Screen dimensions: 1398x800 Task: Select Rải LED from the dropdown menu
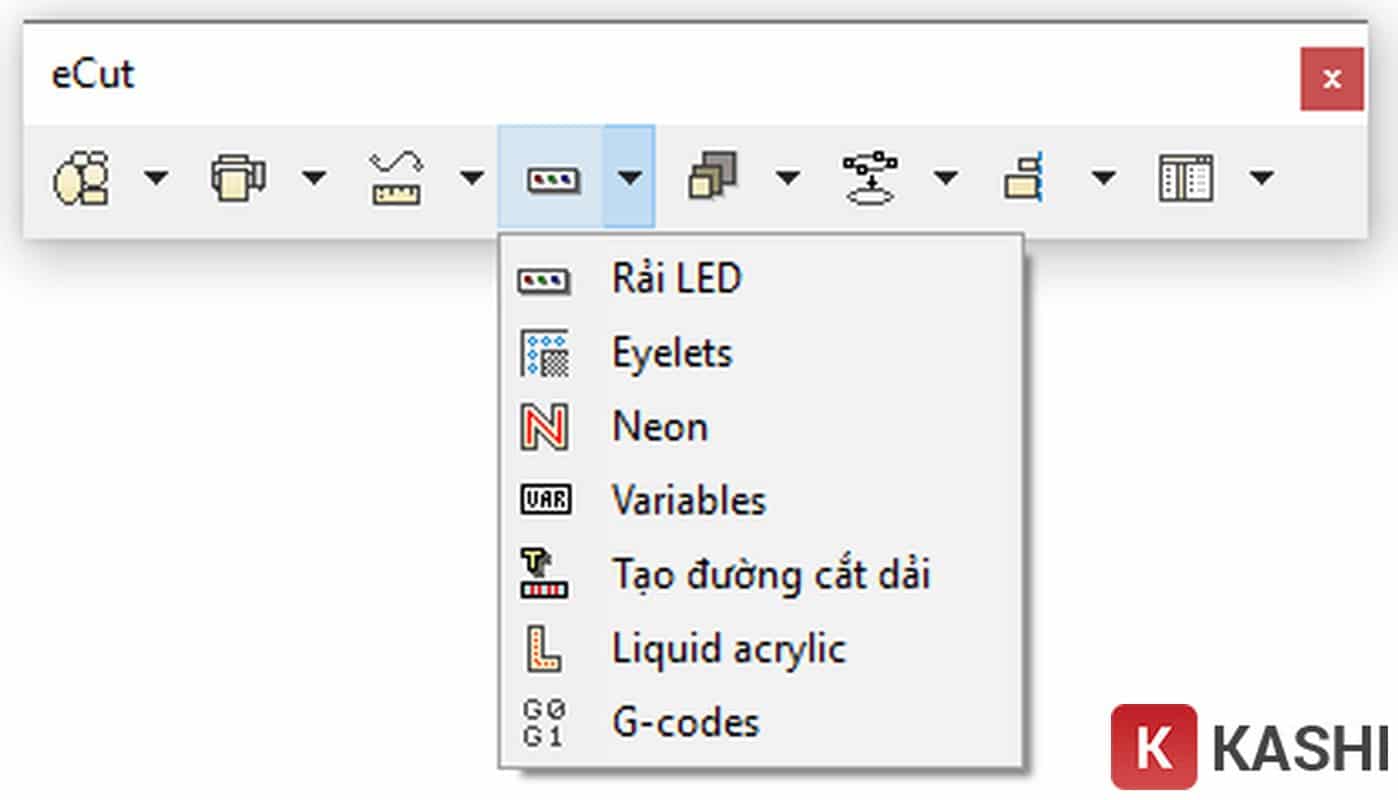(676, 279)
